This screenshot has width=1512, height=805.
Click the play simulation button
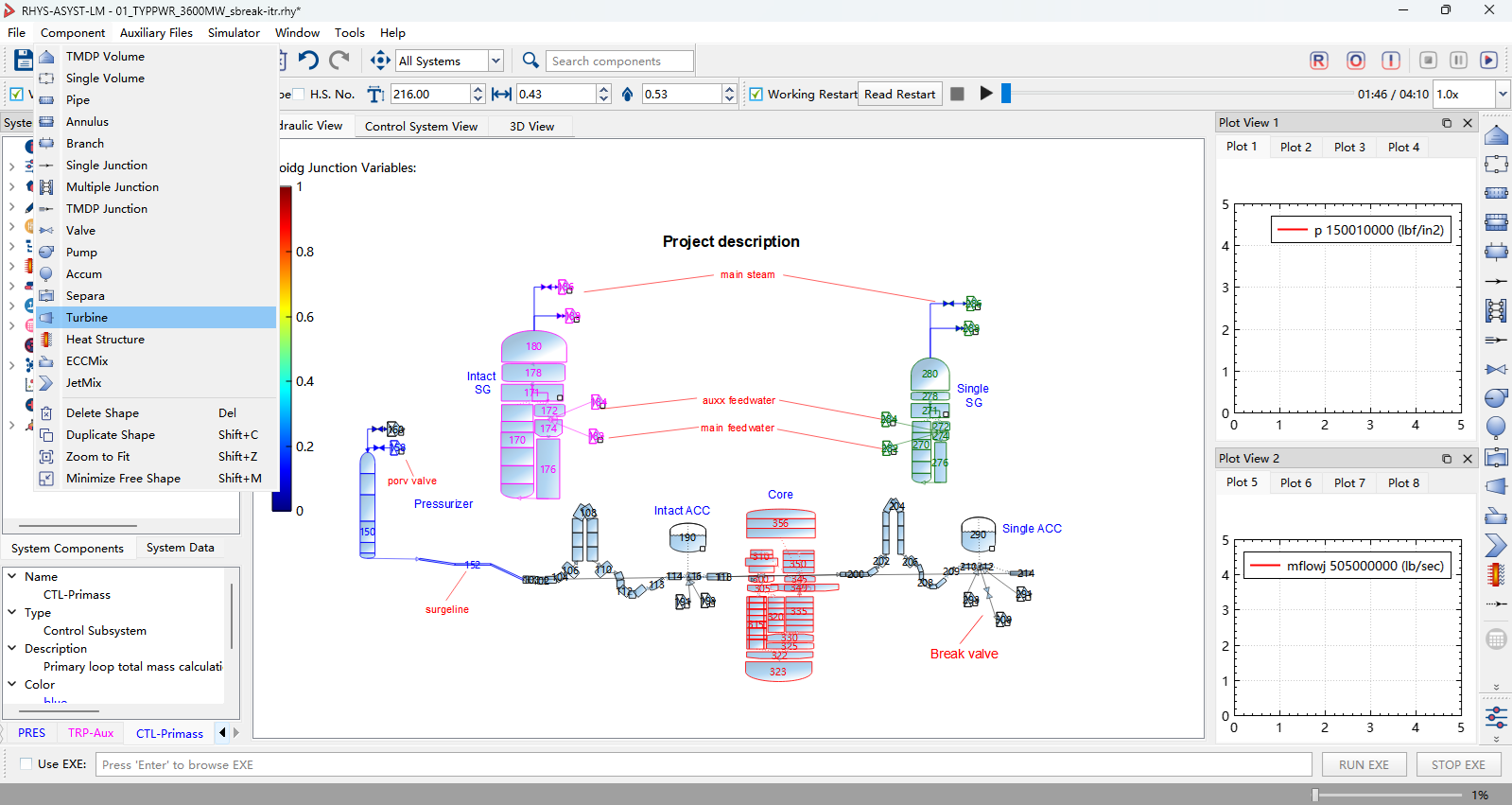tap(986, 94)
